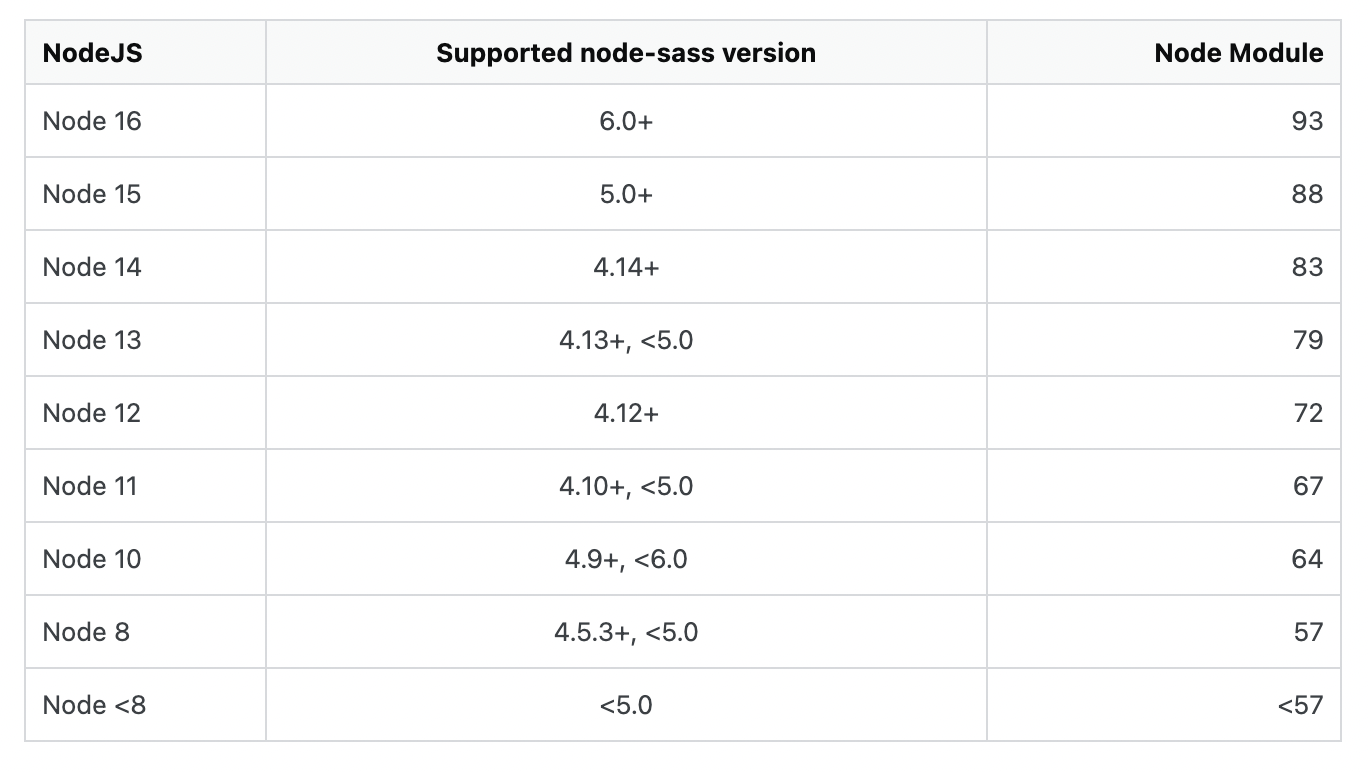Select the Node 14 cell
This screenshot has width=1368, height=772.
tap(145, 267)
